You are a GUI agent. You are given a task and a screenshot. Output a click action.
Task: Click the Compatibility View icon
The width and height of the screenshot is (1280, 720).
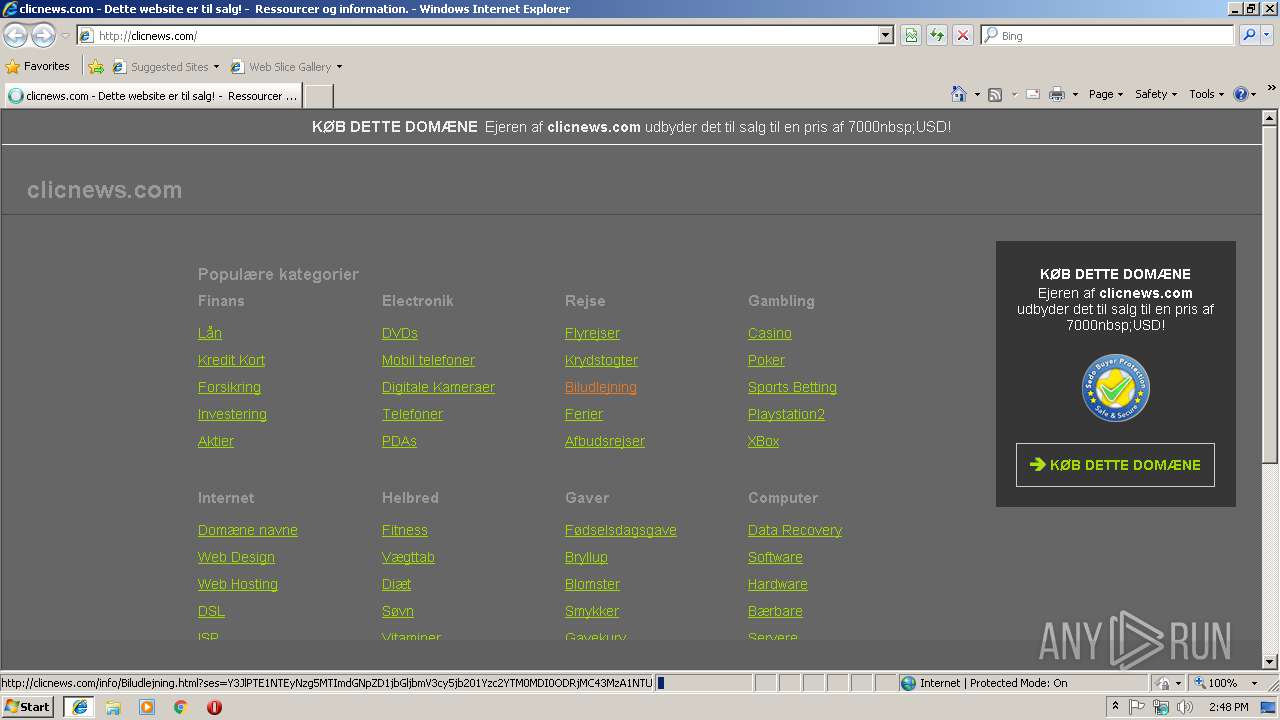click(911, 35)
